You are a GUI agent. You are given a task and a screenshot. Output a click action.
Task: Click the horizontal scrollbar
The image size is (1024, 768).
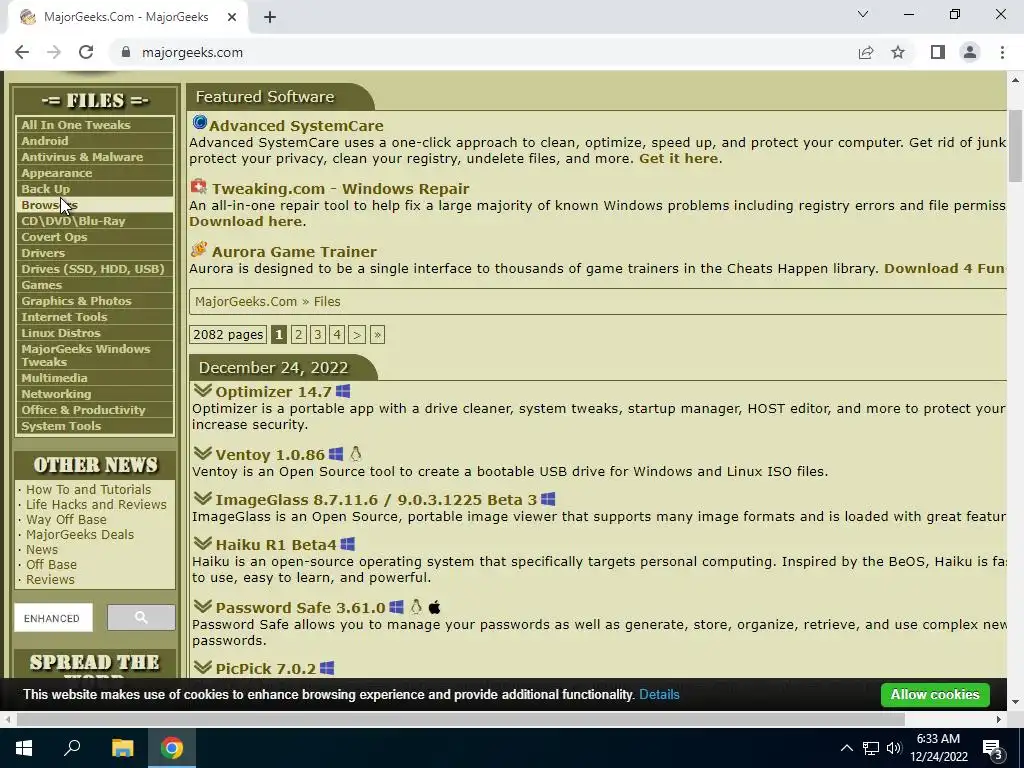[460, 719]
